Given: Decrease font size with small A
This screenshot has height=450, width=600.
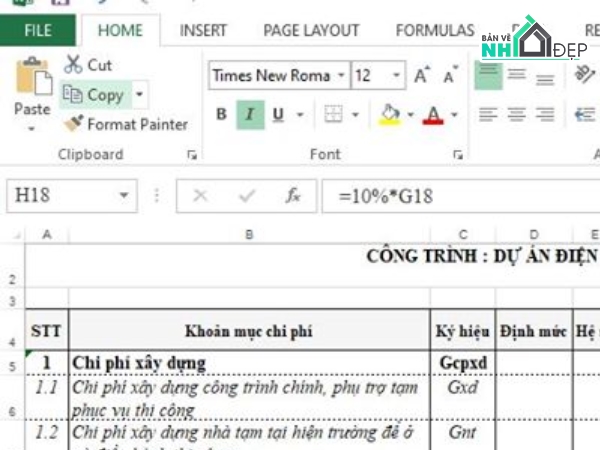Looking at the screenshot, I should click(x=450, y=75).
